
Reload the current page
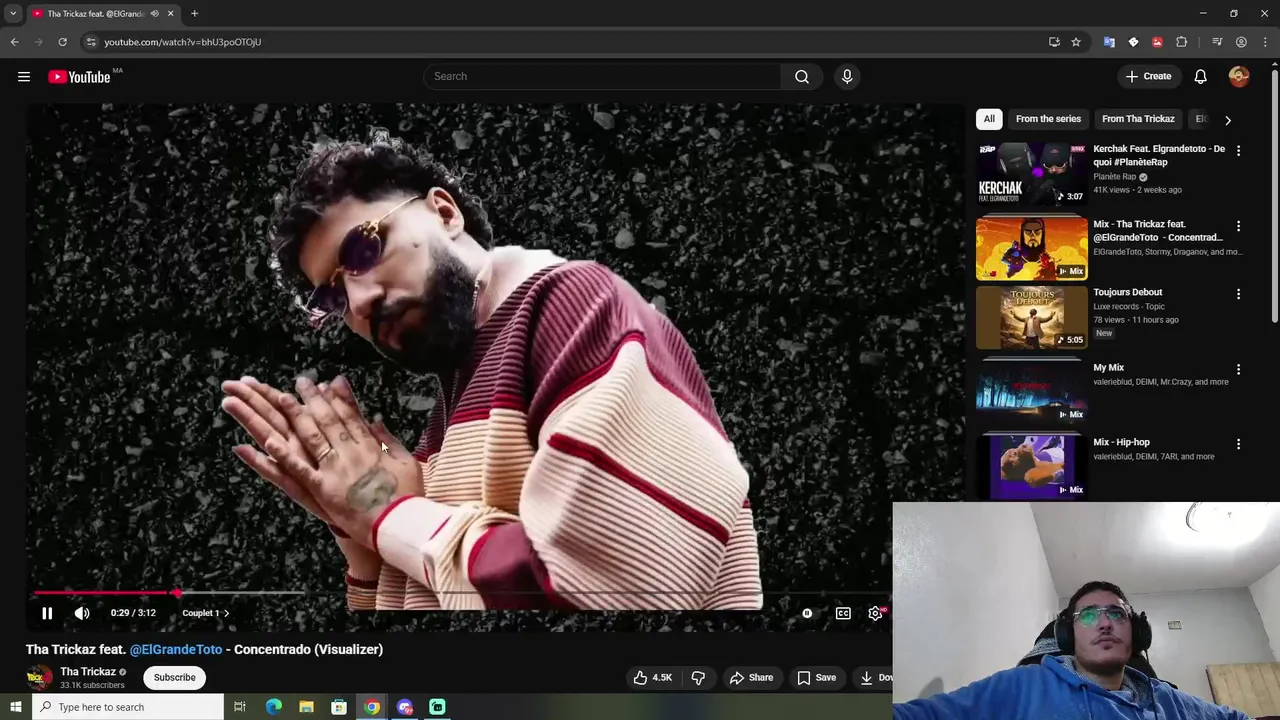coord(62,42)
